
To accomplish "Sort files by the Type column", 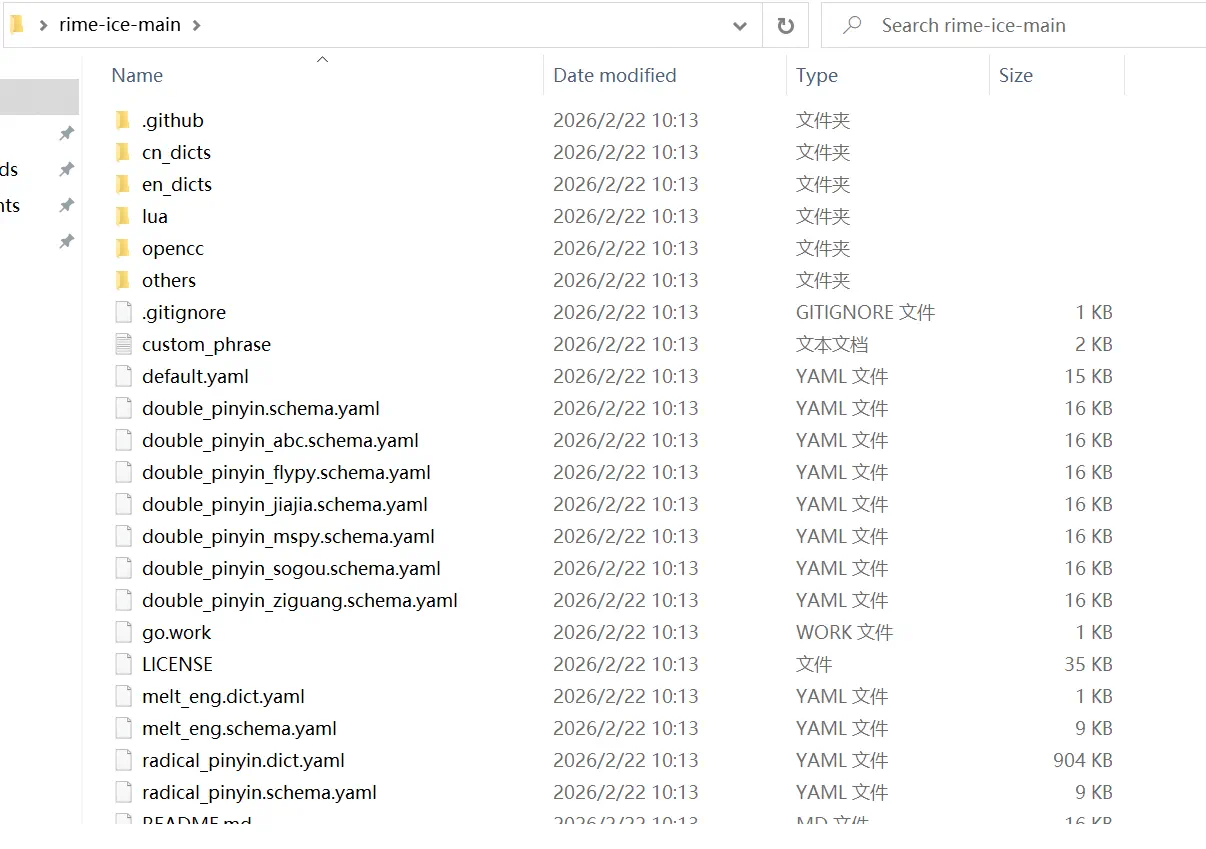I will (x=816, y=76).
